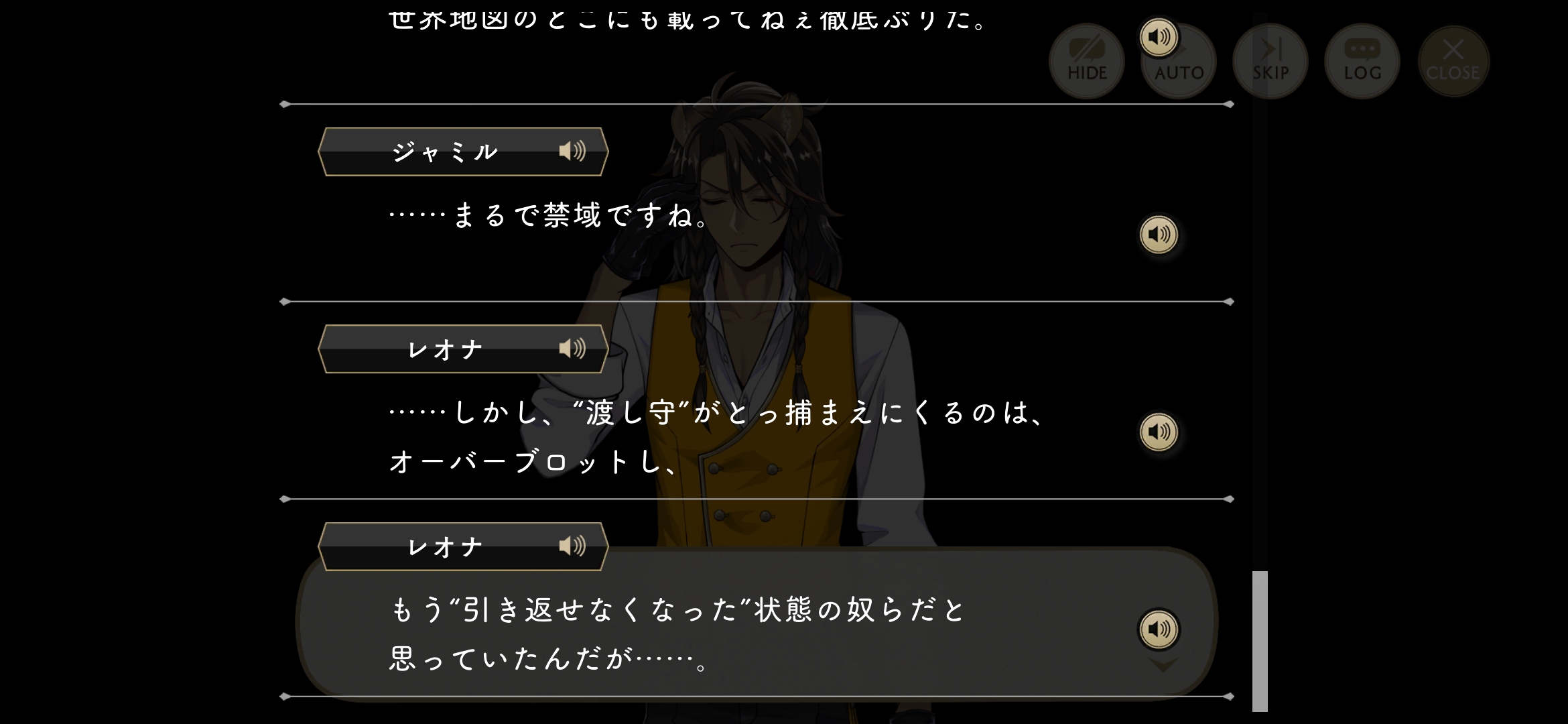Close the log with CLOSE button

point(1453,61)
